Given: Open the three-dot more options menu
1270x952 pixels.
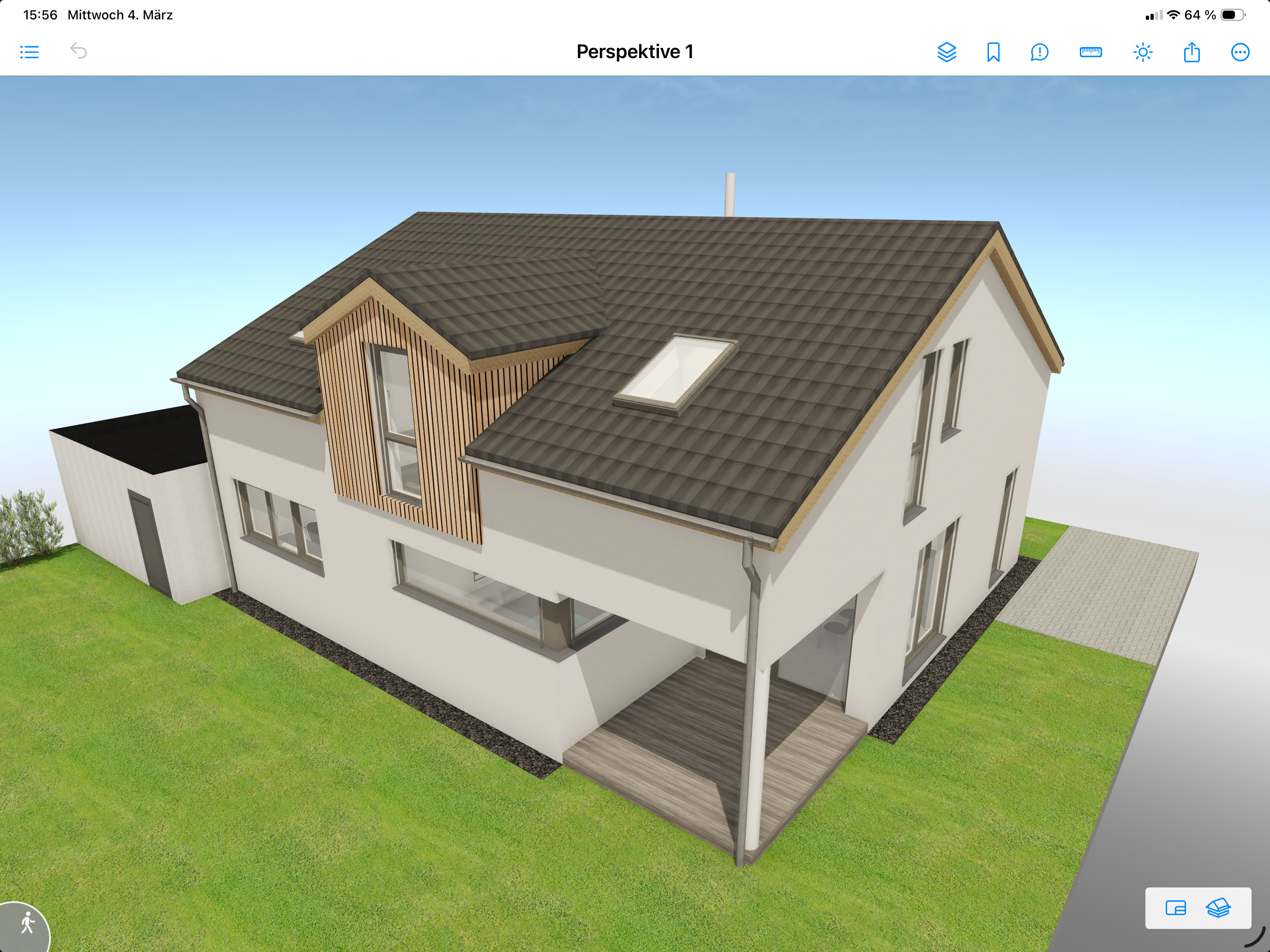Looking at the screenshot, I should tap(1240, 52).
